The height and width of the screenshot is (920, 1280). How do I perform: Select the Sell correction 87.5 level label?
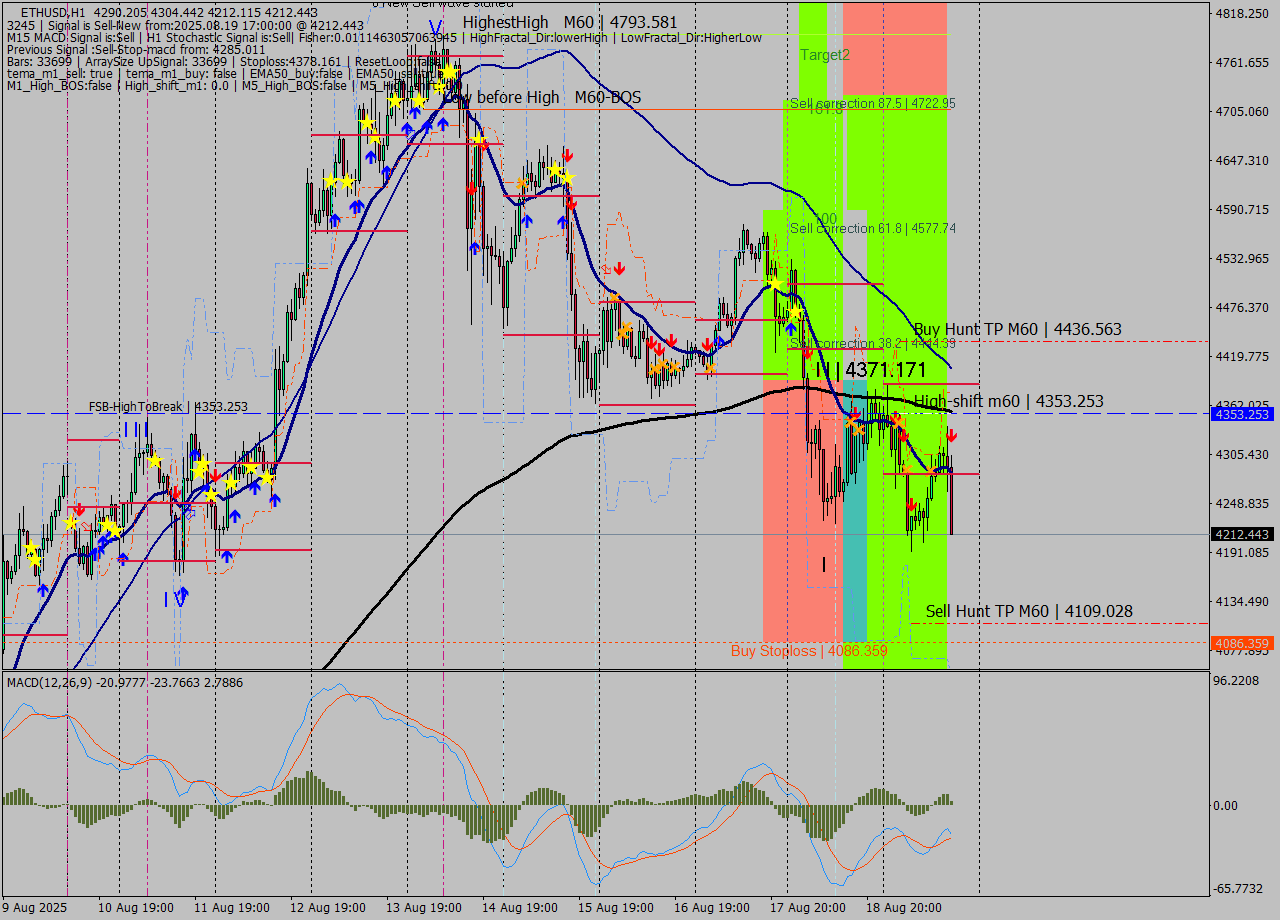[x=872, y=103]
